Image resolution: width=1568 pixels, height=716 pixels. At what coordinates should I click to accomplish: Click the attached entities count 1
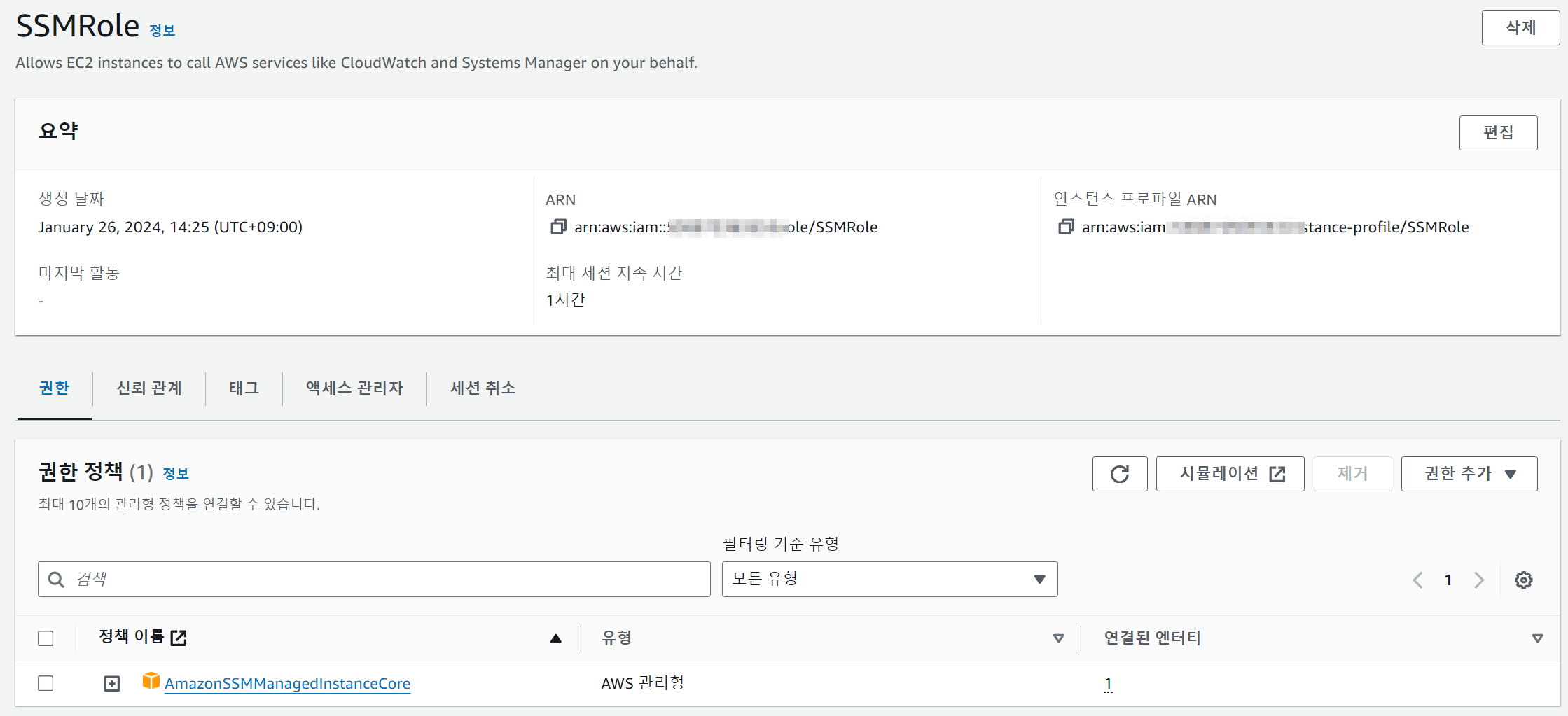pyautogui.click(x=1108, y=683)
